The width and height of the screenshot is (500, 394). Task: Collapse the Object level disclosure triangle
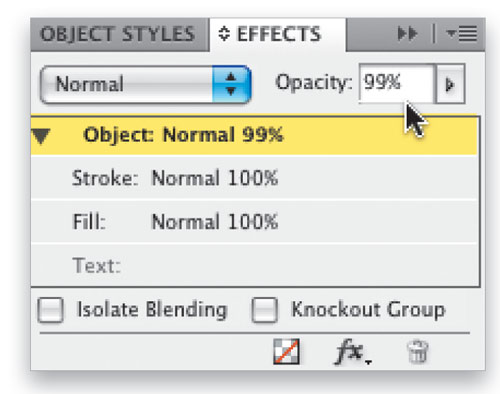click(x=41, y=136)
